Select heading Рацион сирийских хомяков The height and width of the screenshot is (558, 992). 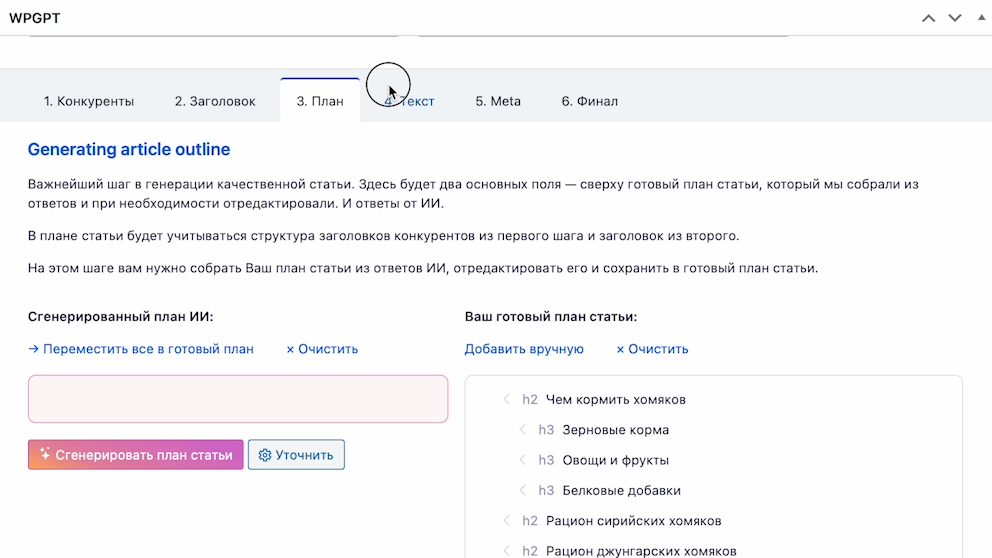pyautogui.click(x=633, y=521)
